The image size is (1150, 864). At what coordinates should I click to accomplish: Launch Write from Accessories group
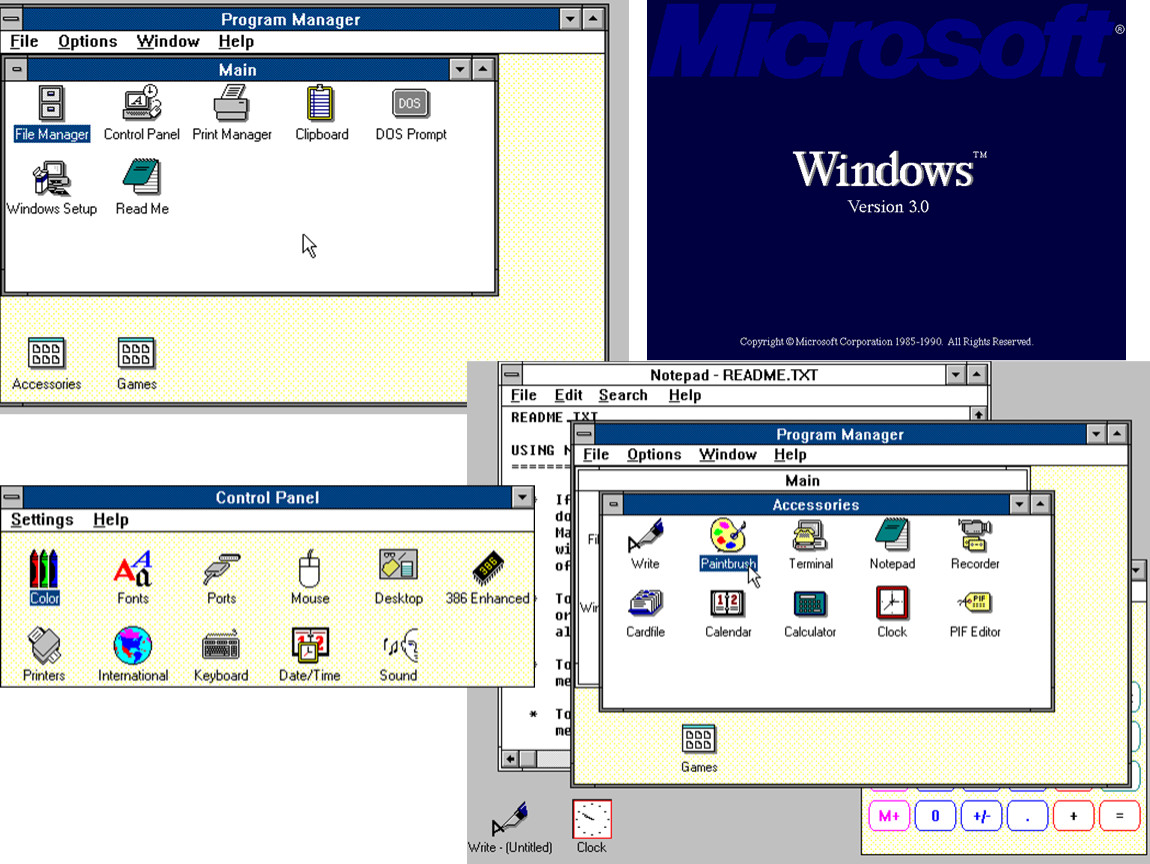645,544
